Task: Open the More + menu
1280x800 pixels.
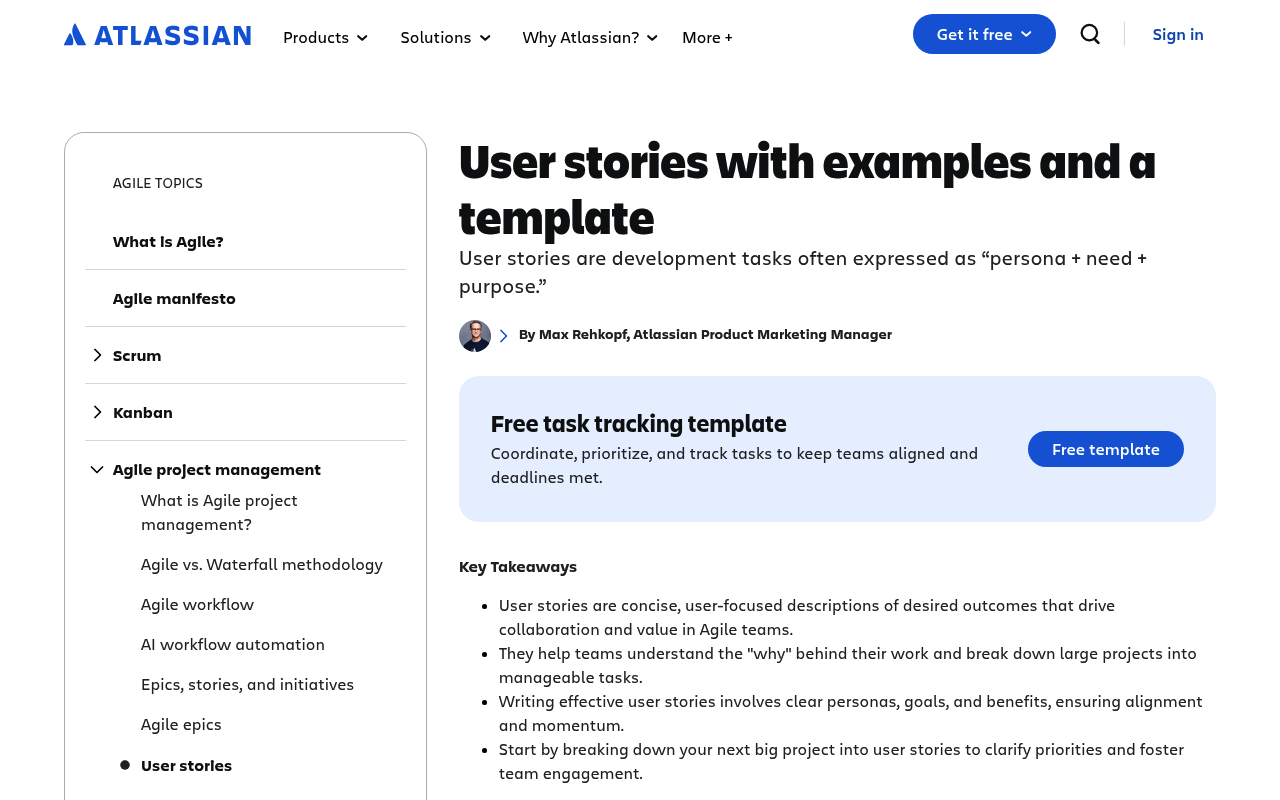Action: 707,37
